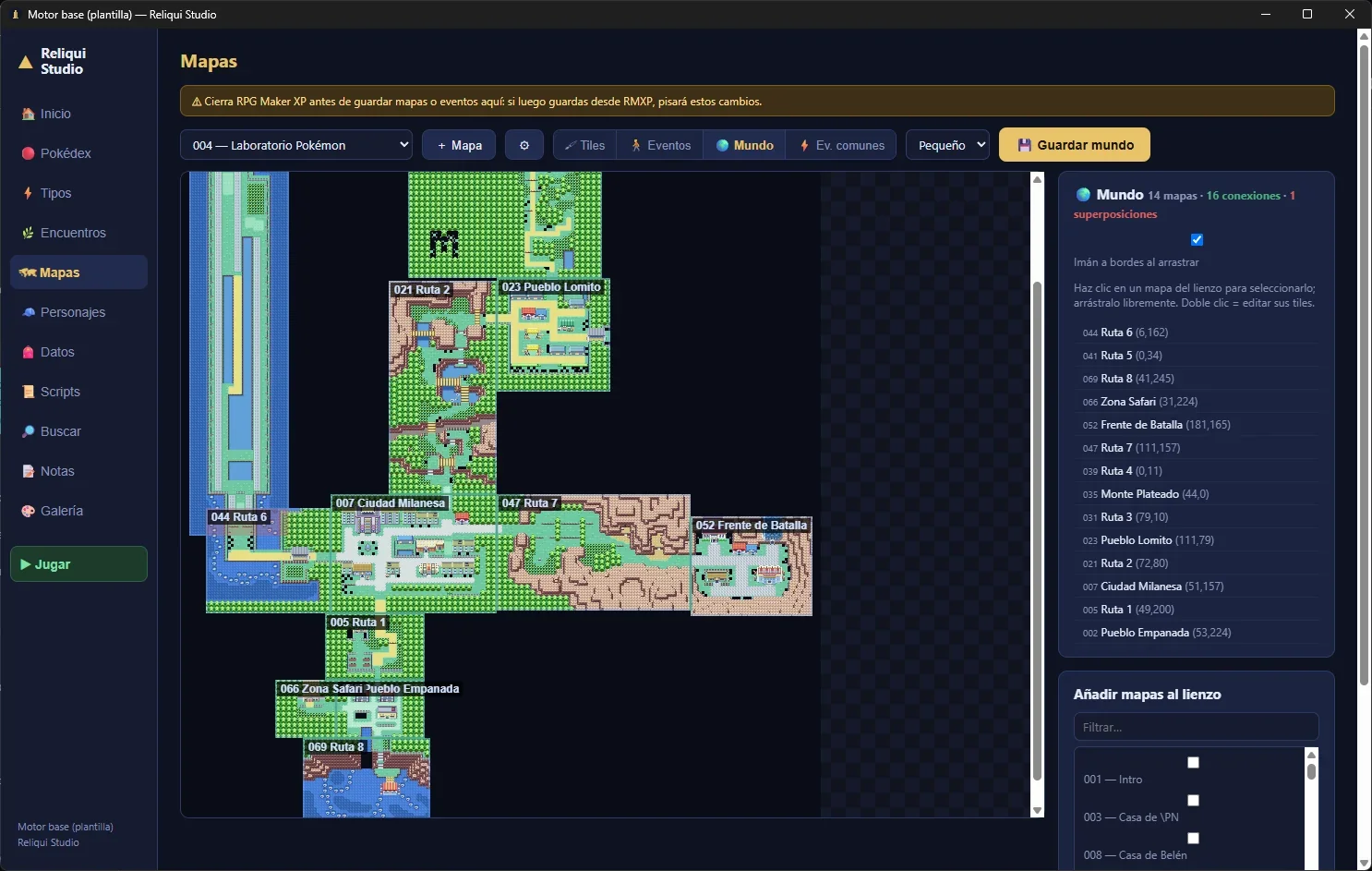Open the Pokédex sidebar section
Image resolution: width=1372 pixels, height=871 pixels.
coord(78,153)
